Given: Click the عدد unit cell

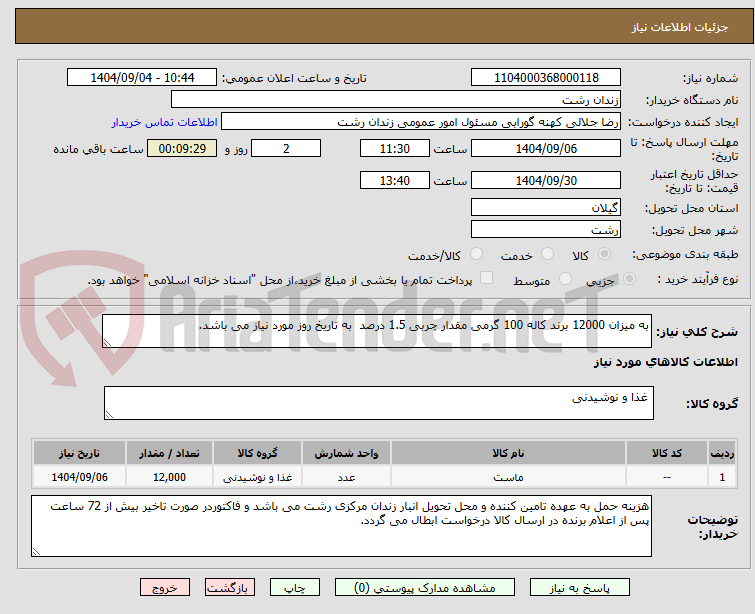Looking at the screenshot, I should tap(346, 477).
